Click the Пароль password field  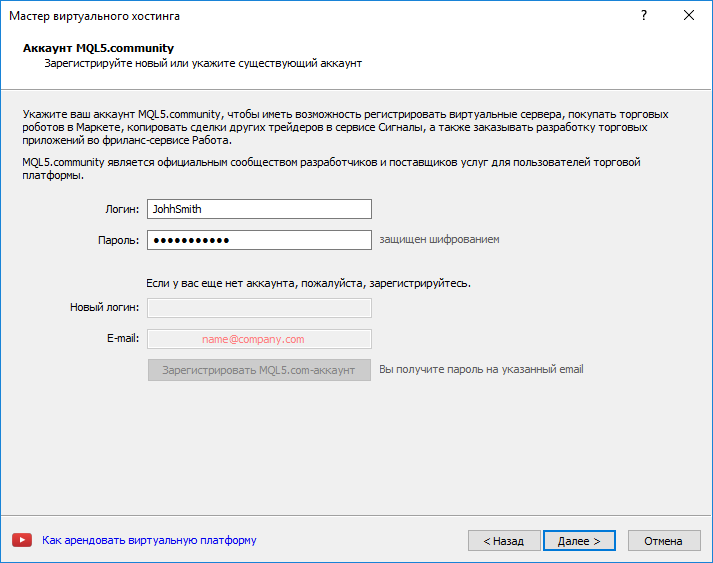tap(259, 240)
